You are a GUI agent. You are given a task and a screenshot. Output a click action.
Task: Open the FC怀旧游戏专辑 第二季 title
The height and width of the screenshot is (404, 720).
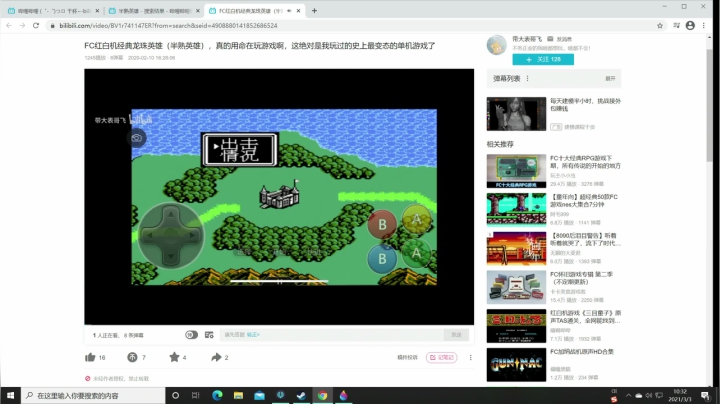[x=581, y=278]
